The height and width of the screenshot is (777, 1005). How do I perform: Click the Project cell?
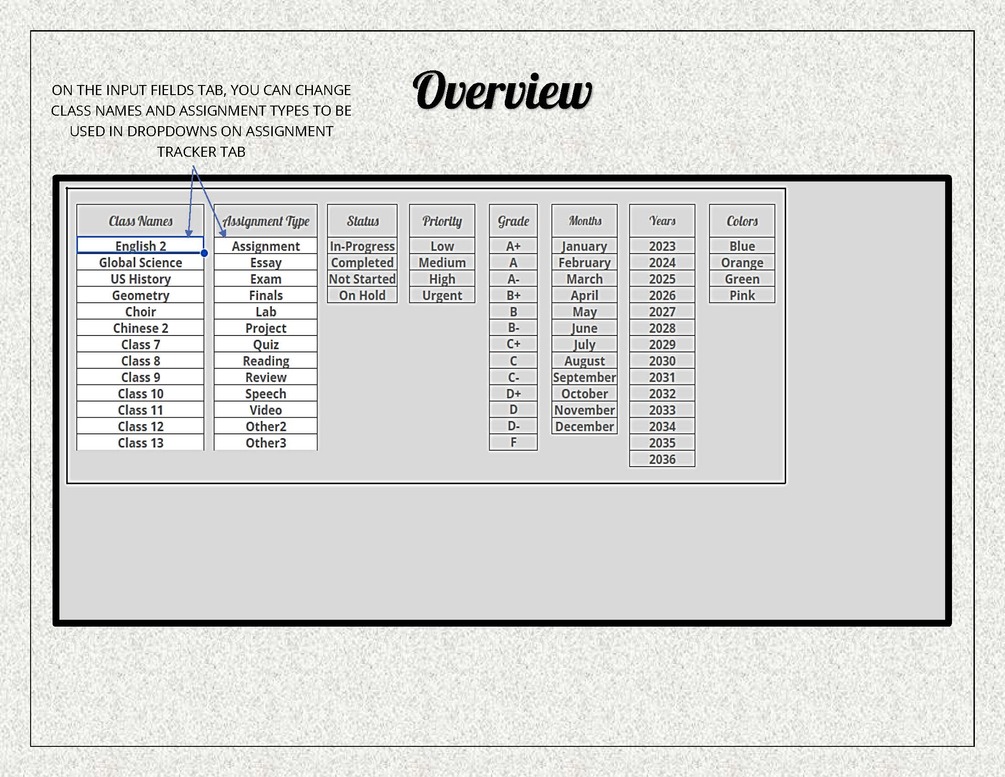click(x=265, y=328)
